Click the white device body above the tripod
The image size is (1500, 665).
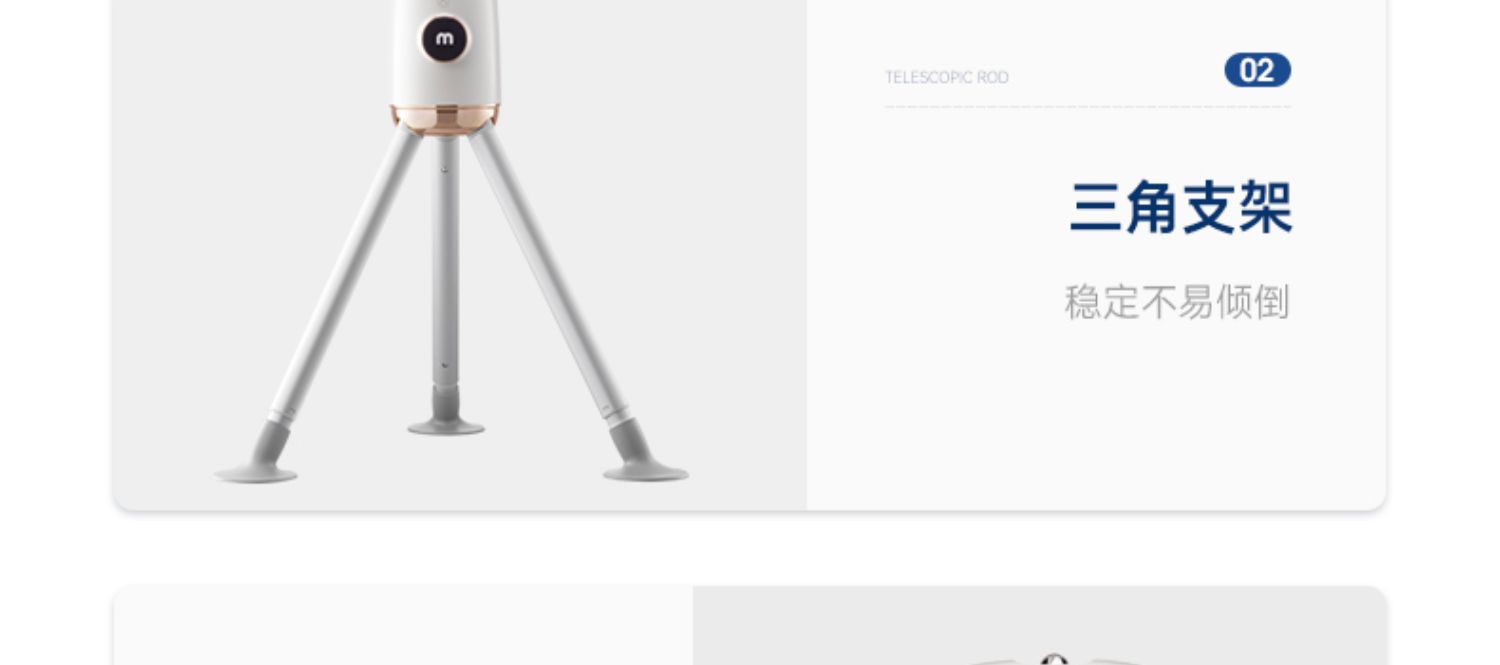[445, 52]
